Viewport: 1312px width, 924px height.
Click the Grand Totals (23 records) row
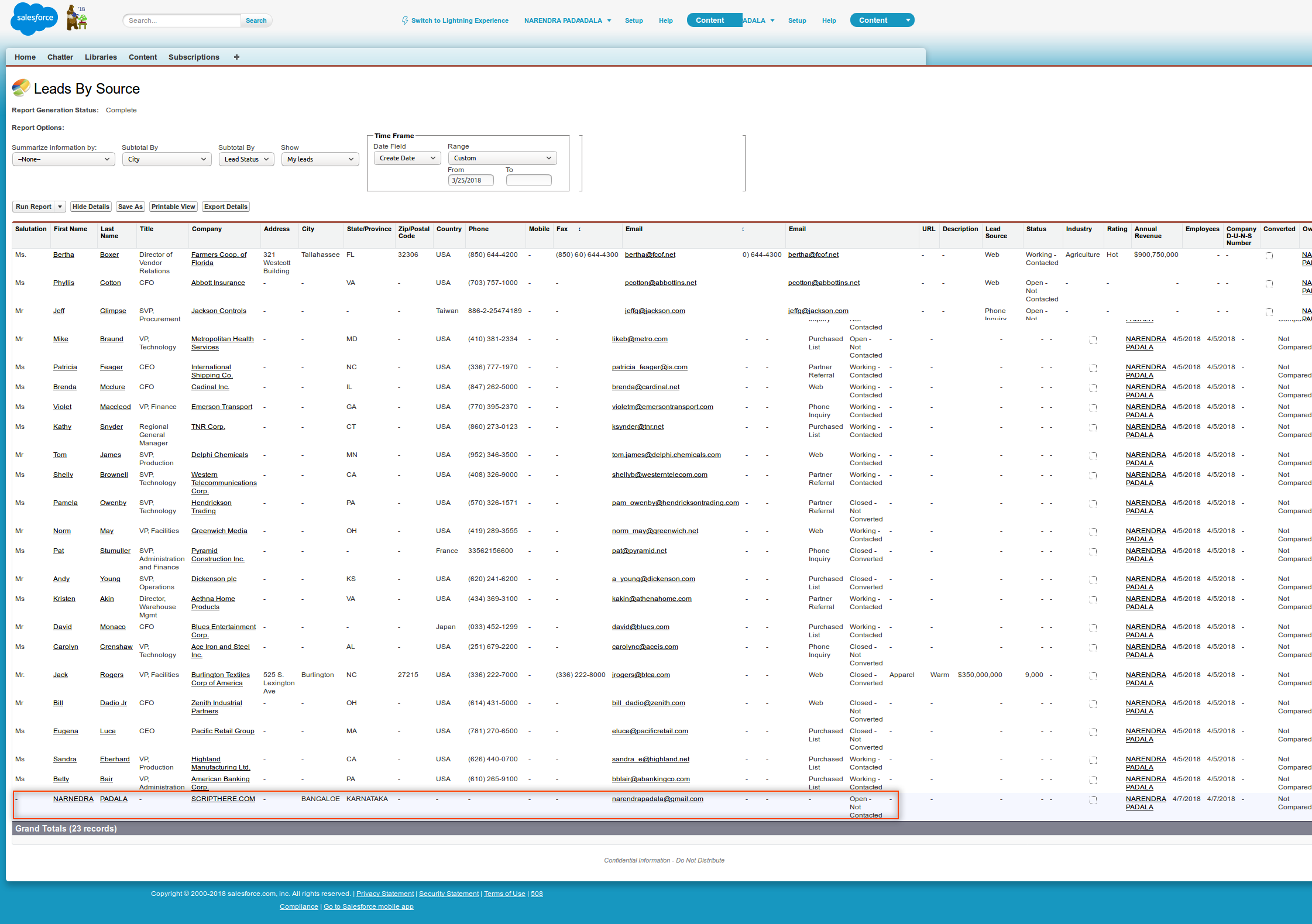pos(662,829)
